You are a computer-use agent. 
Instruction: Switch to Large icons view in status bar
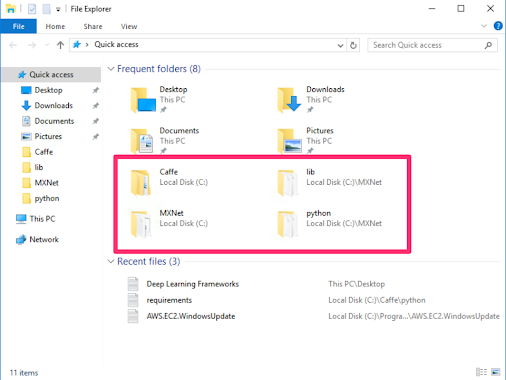[x=496, y=372]
